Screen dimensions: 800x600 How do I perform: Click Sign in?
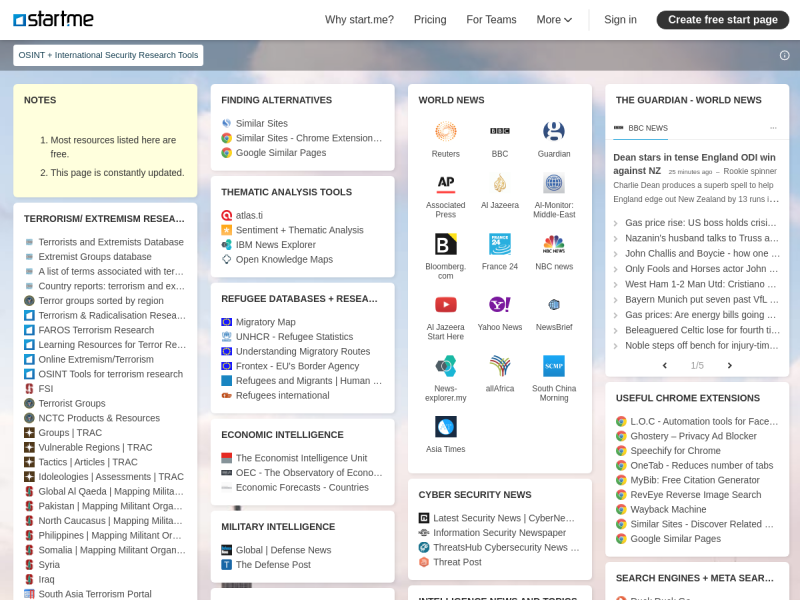point(620,19)
